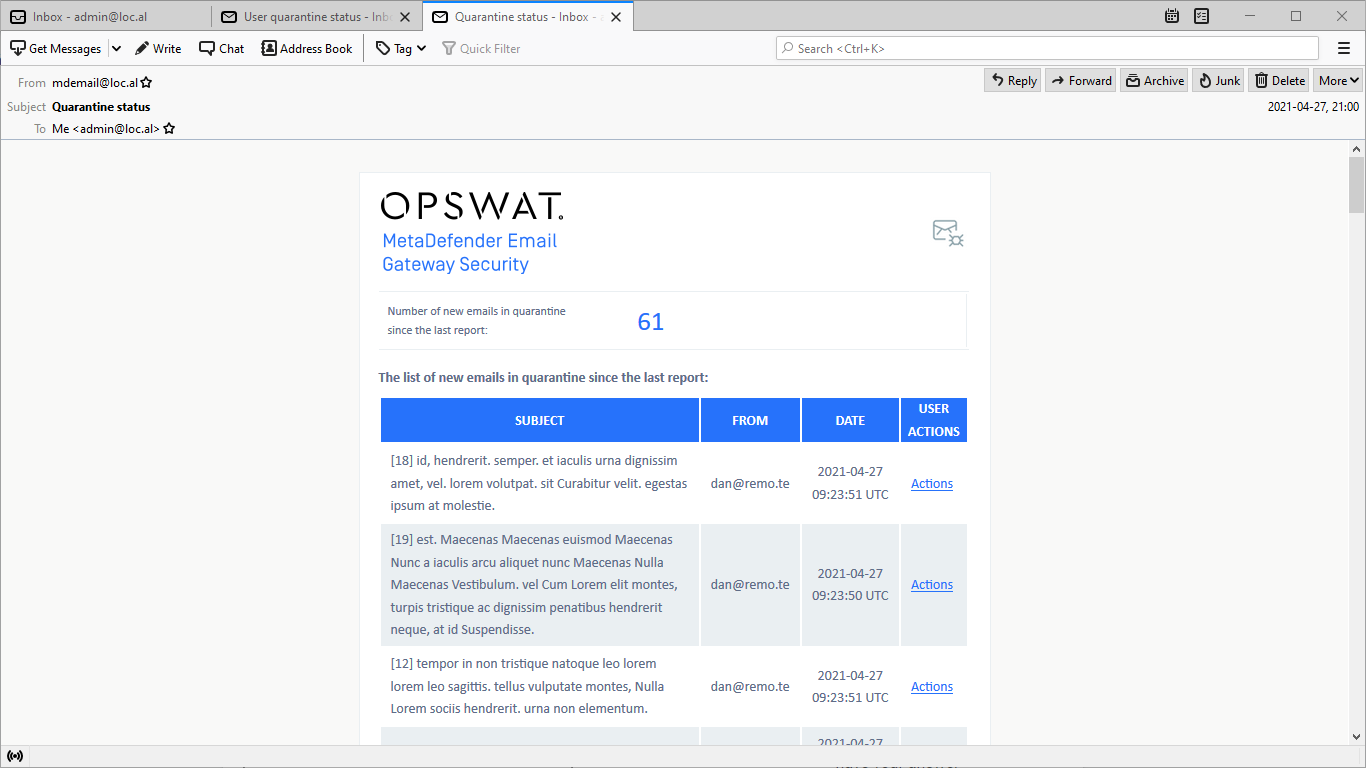
Task: Click the Quarantine status subject text
Action: pyautogui.click(x=101, y=107)
